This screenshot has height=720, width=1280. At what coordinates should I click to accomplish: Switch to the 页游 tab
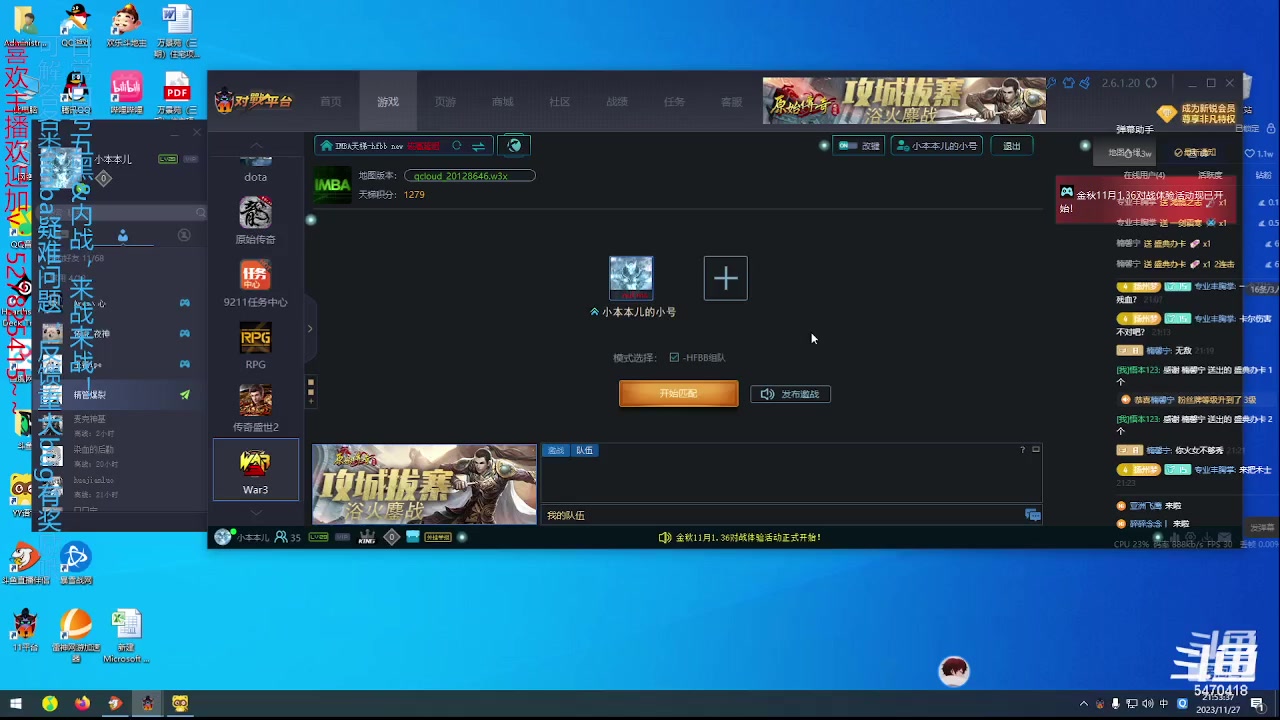[445, 101]
